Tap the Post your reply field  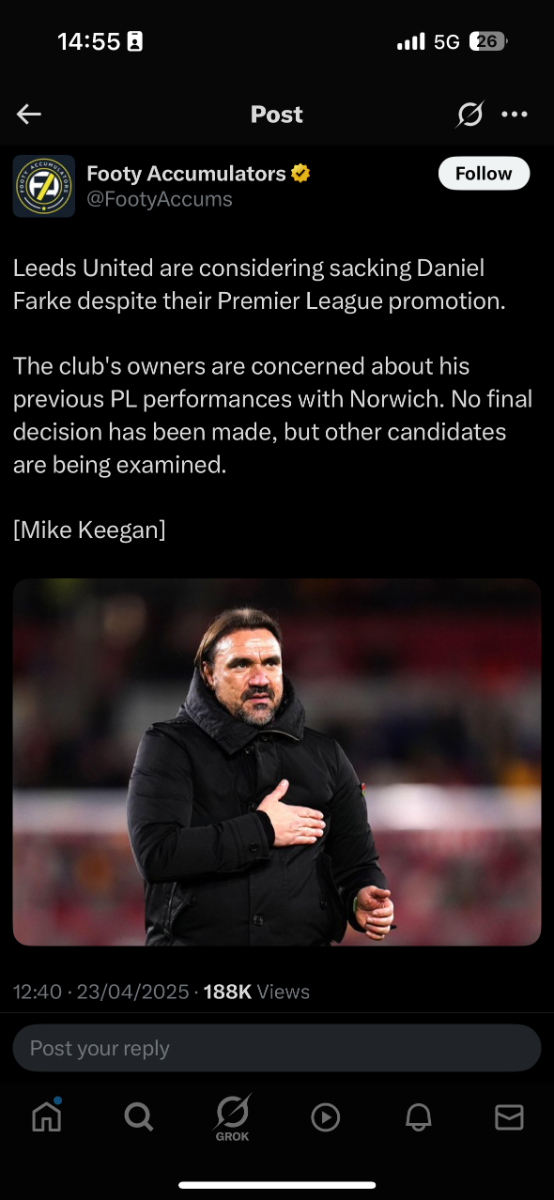[x=277, y=1048]
